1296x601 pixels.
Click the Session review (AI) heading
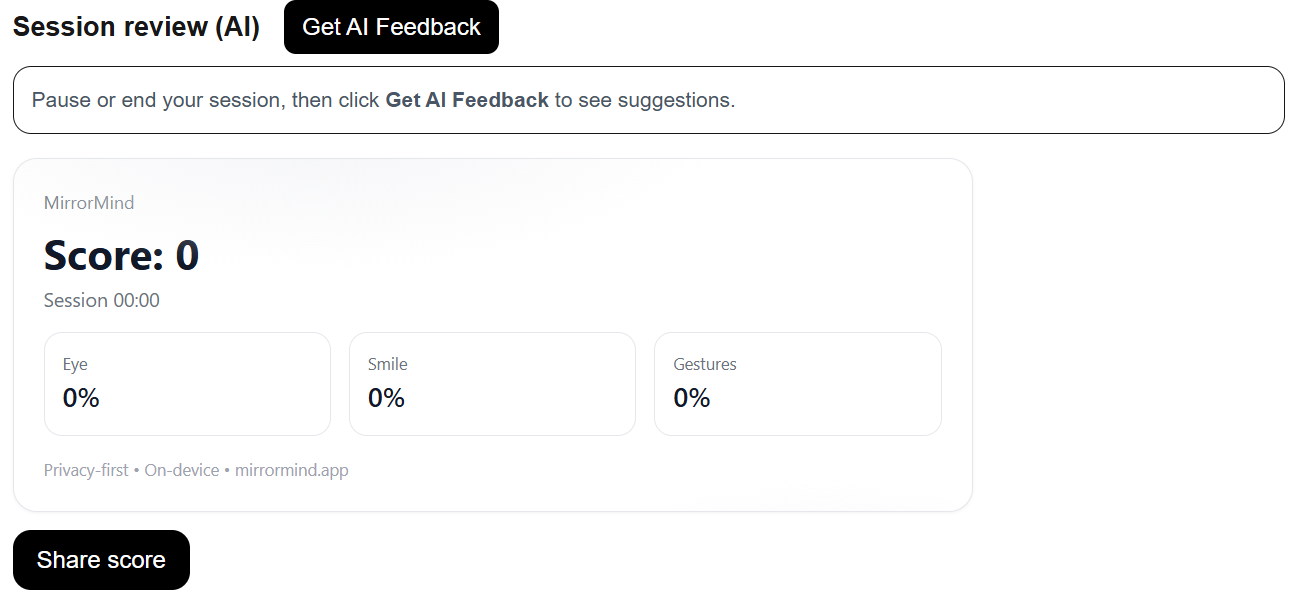136,27
